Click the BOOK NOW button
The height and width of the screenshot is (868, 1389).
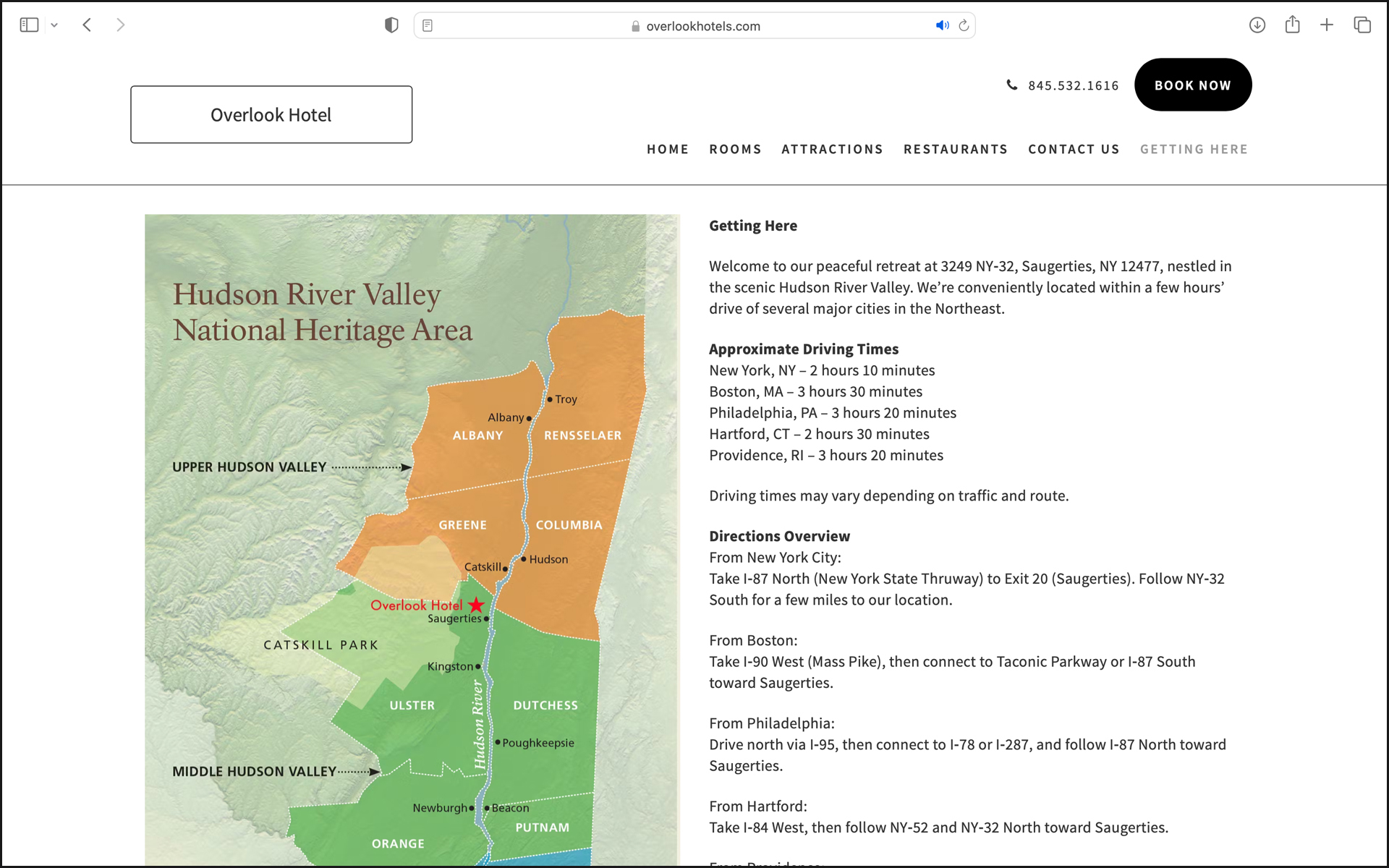(1193, 85)
